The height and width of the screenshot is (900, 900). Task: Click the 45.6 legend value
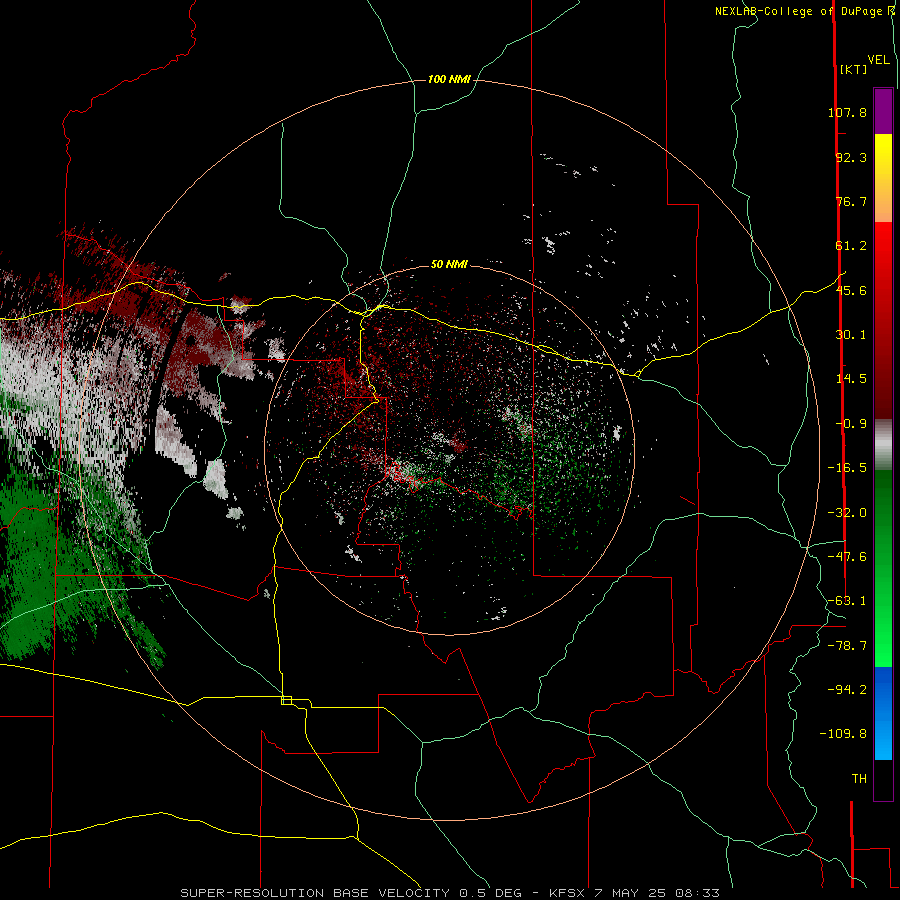851,290
